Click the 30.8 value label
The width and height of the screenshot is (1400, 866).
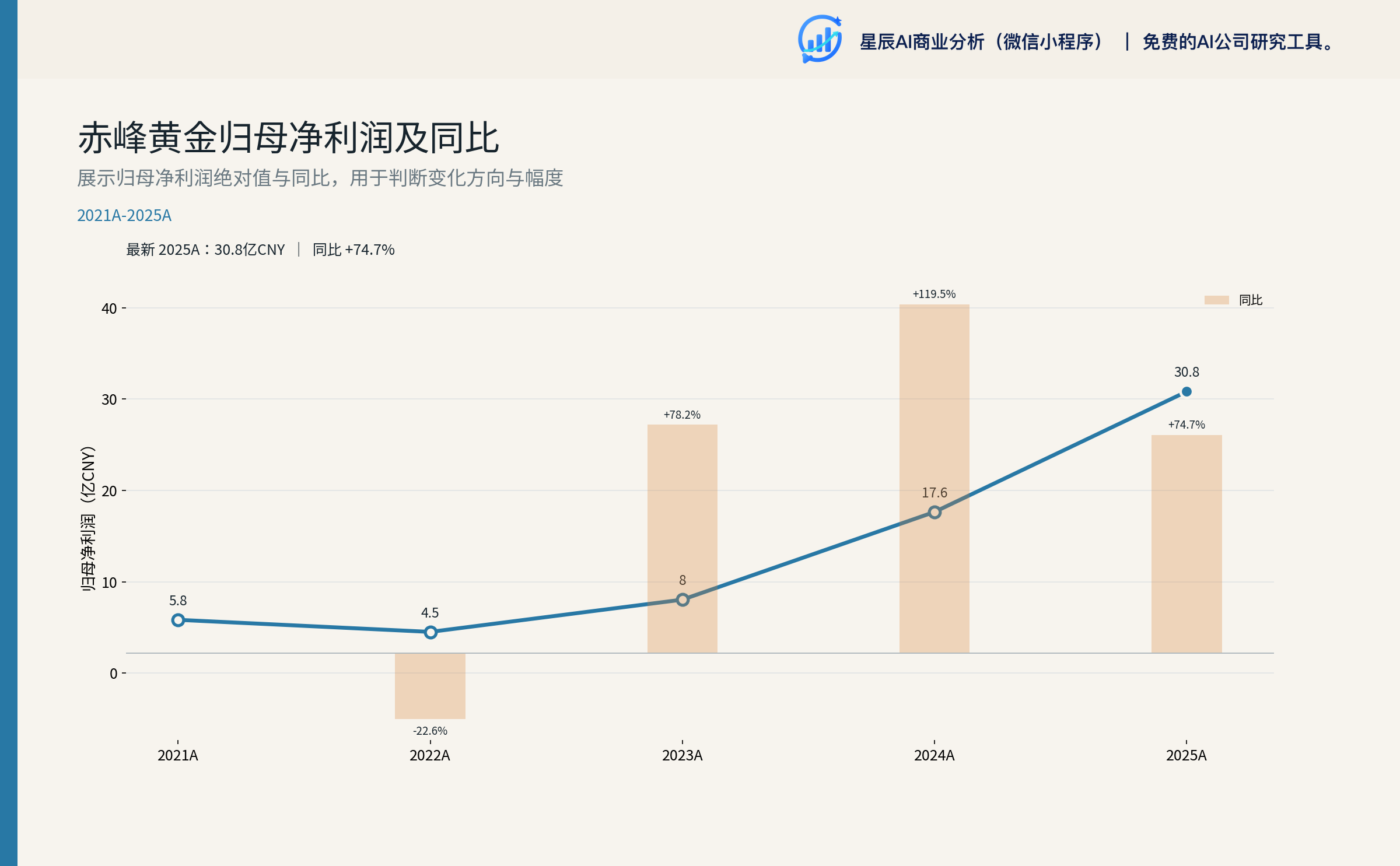tap(1186, 372)
